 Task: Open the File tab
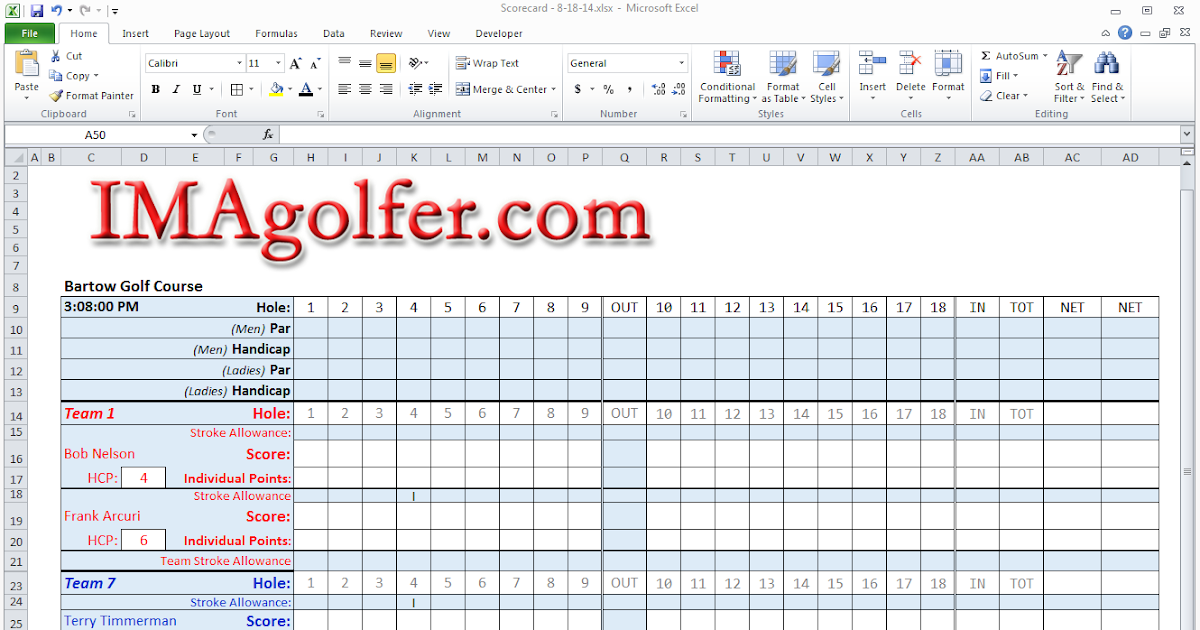coord(29,33)
